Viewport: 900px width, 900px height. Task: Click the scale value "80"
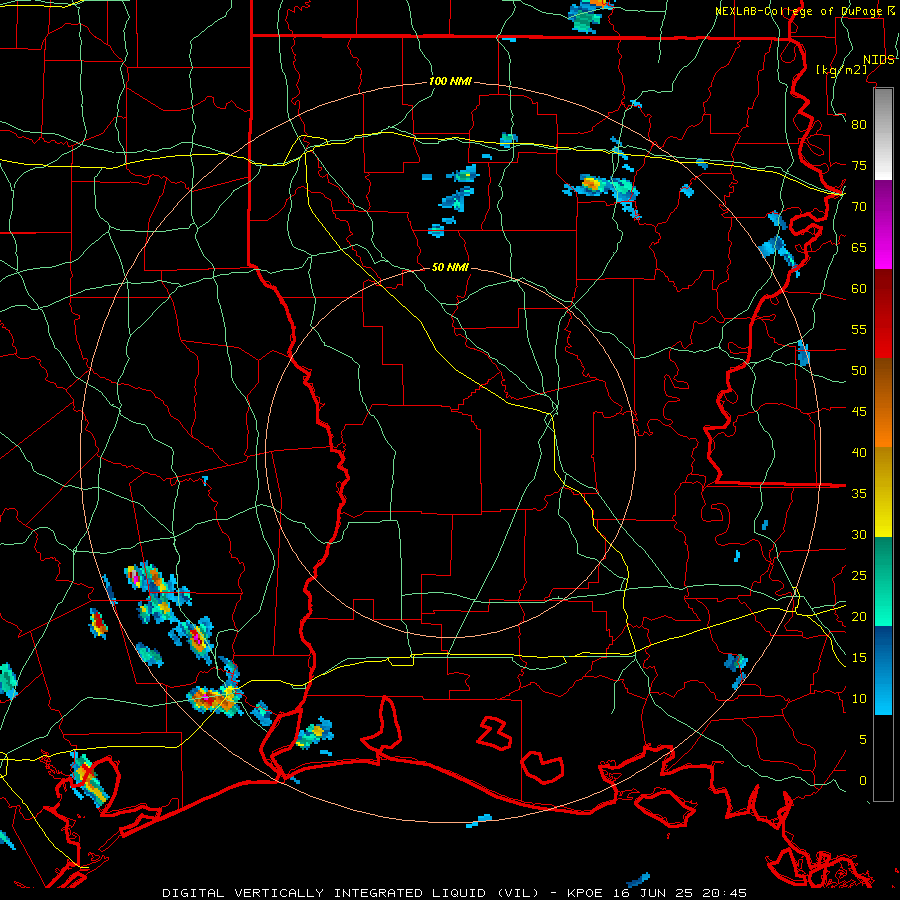pos(859,125)
